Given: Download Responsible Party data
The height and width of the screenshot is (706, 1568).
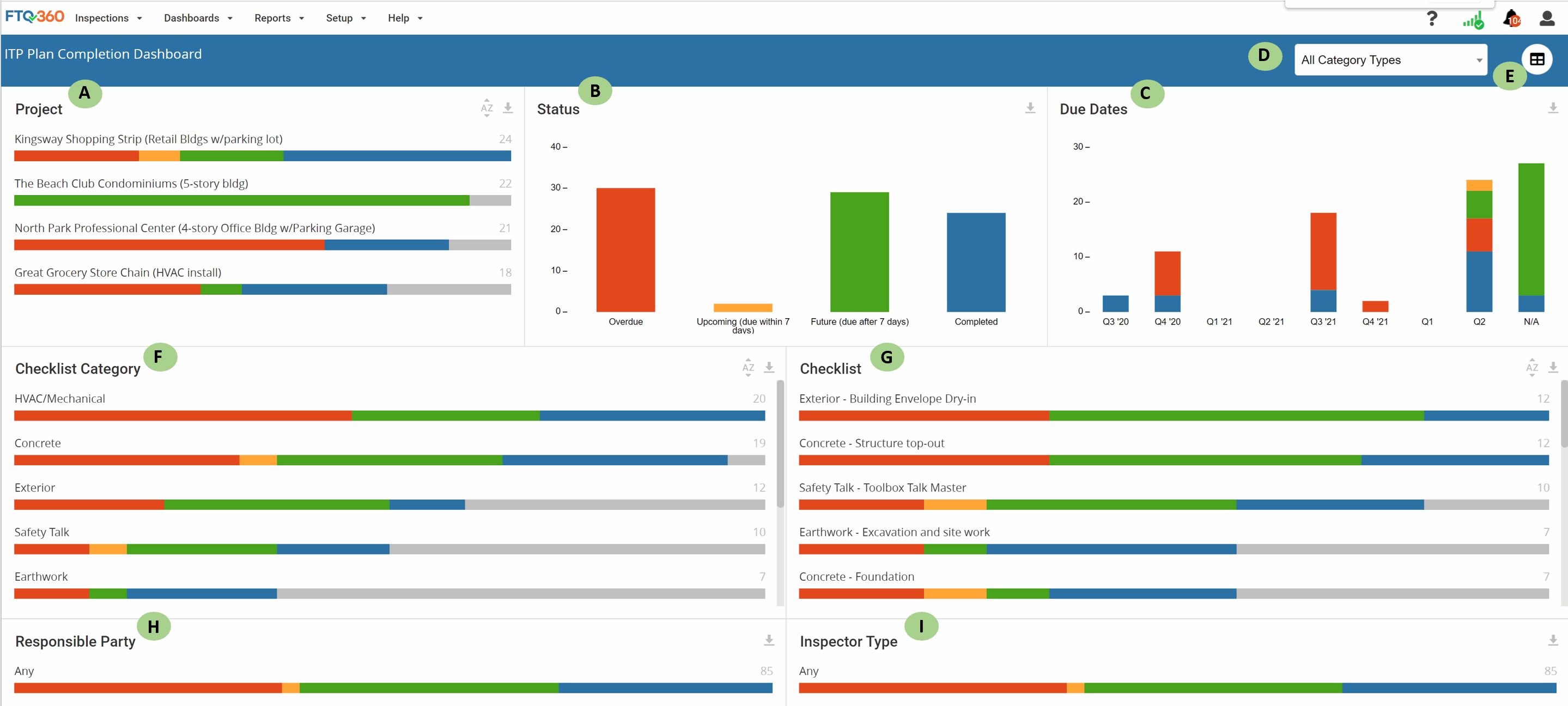Looking at the screenshot, I should click(x=769, y=640).
